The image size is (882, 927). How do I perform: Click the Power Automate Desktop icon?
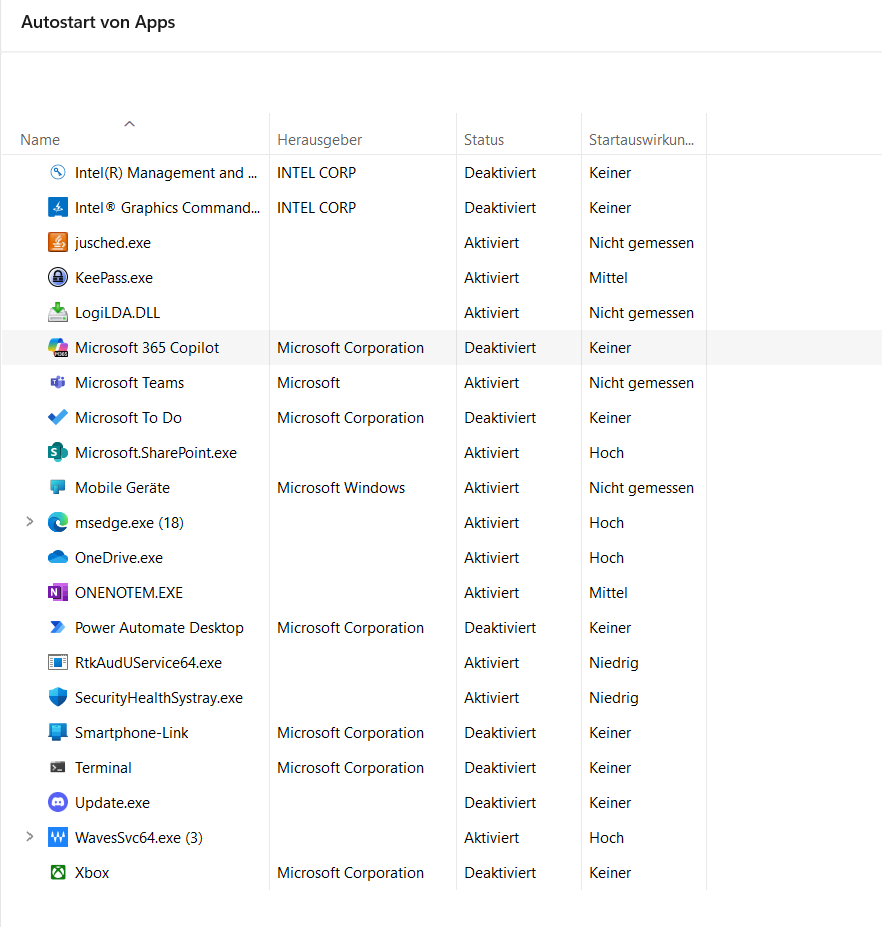pyautogui.click(x=57, y=627)
